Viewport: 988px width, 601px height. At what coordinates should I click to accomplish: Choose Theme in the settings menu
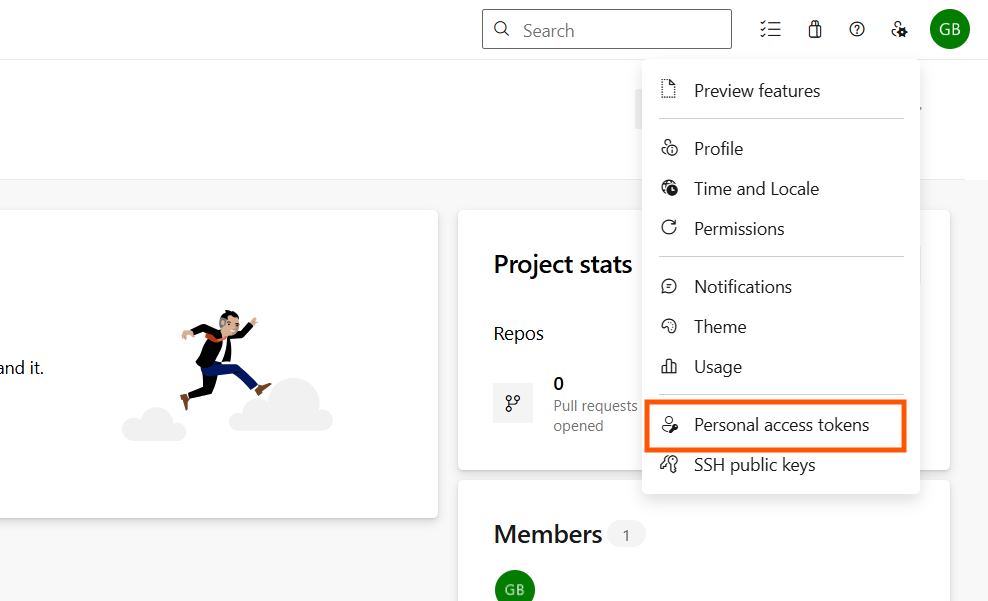pyautogui.click(x=720, y=327)
